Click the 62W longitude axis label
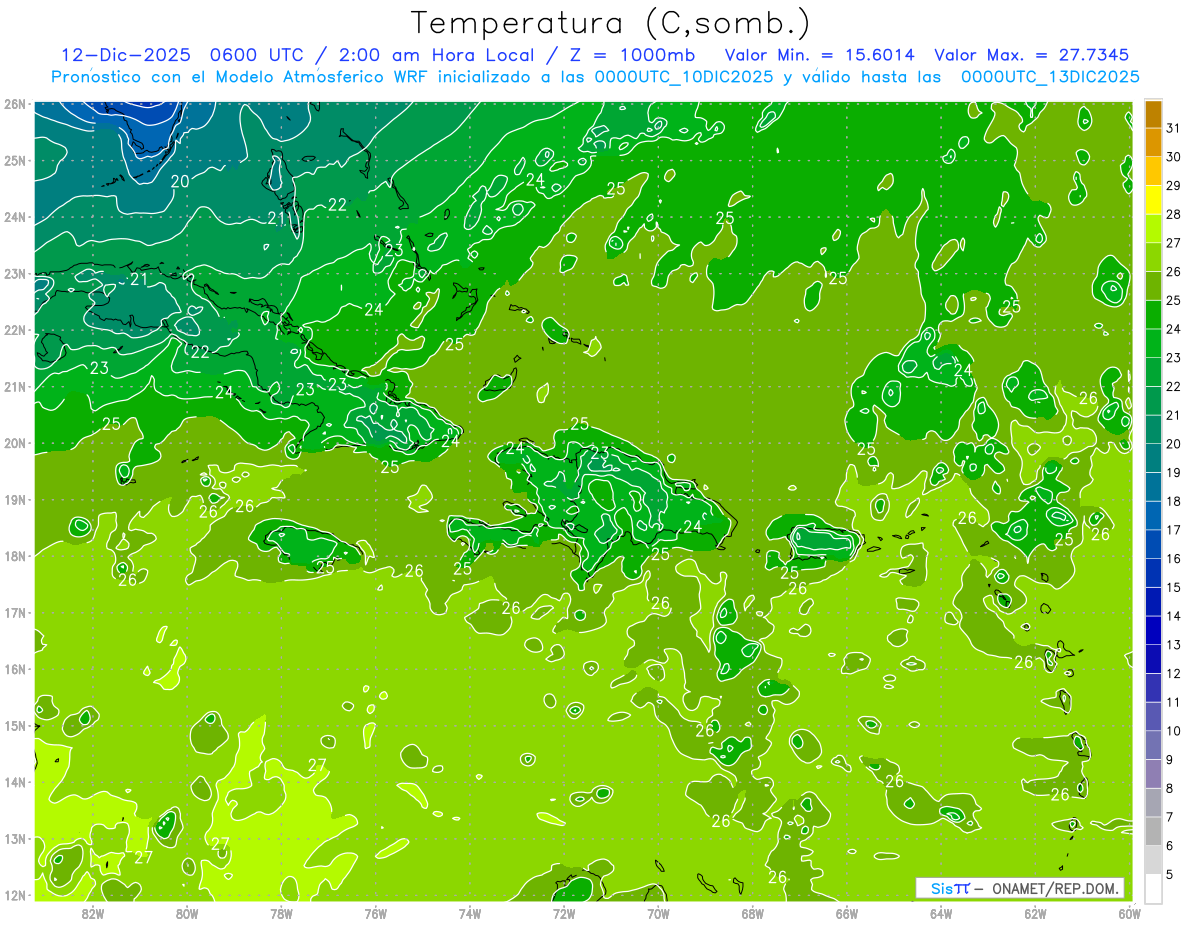The image size is (1200, 927). click(1035, 913)
